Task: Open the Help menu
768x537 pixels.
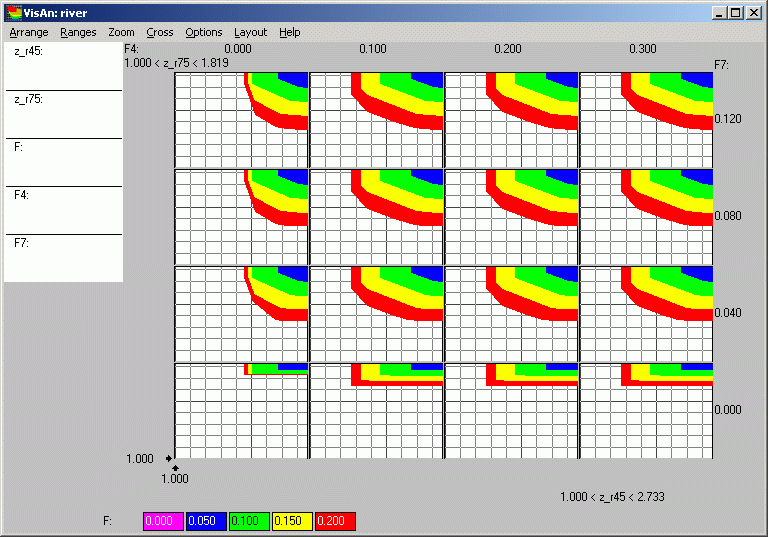Action: coord(290,32)
